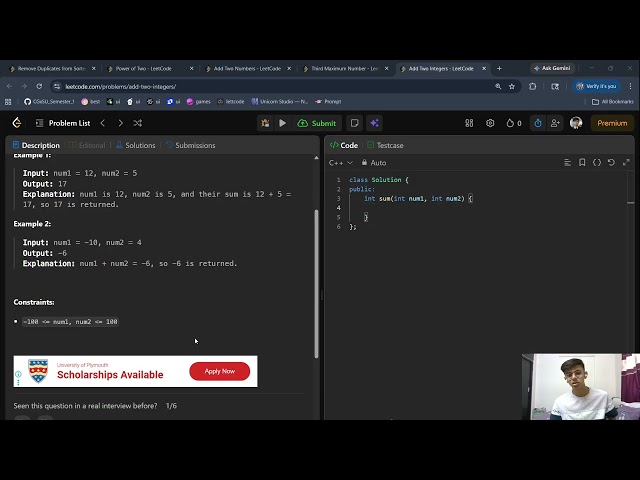Viewport: 640px width, 480px height.
Task: Submit the solution
Action: click(x=317, y=123)
